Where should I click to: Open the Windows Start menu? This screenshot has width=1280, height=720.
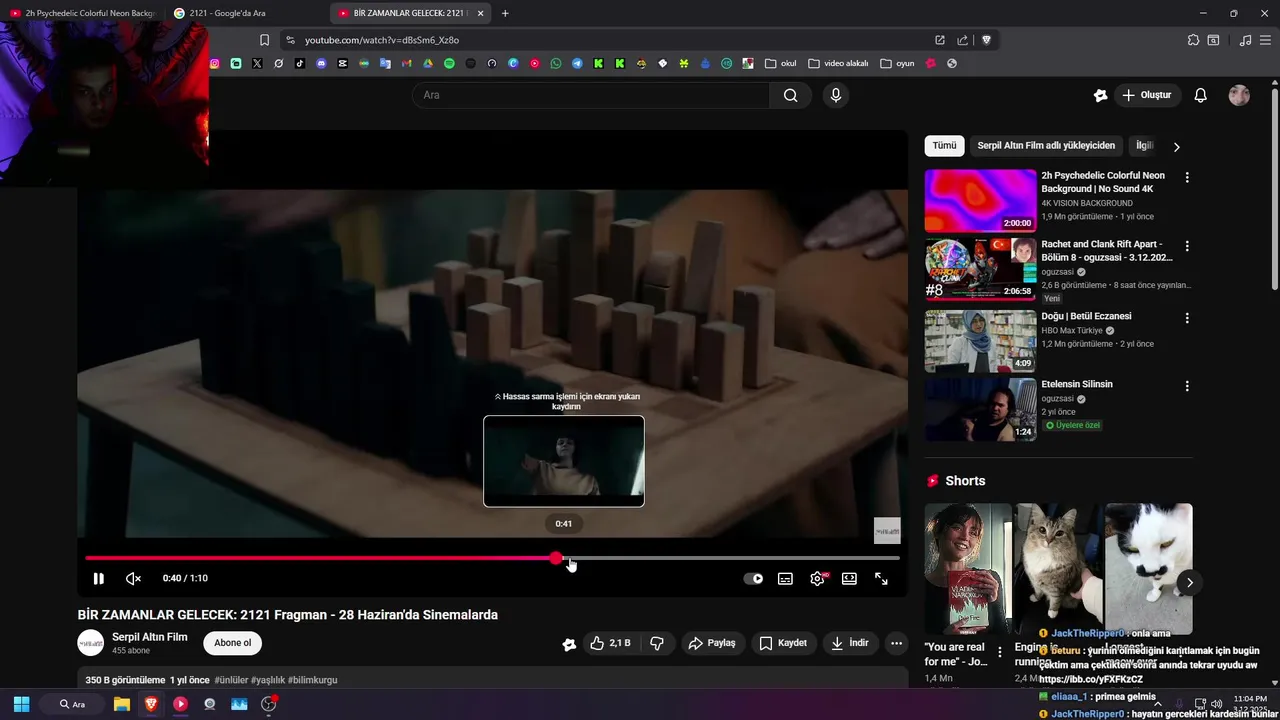[x=21, y=704]
